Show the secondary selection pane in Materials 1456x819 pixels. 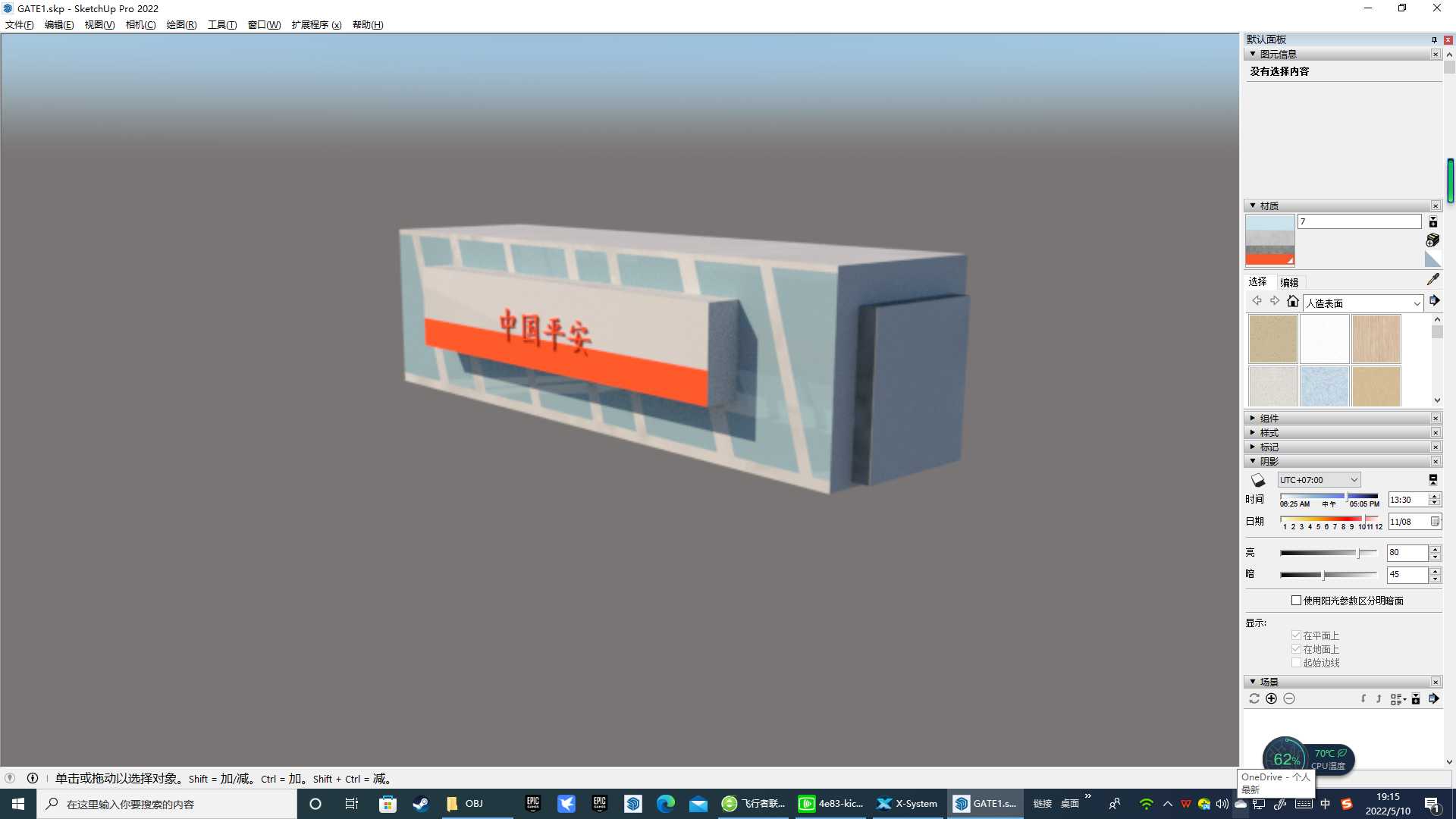coord(1432,222)
